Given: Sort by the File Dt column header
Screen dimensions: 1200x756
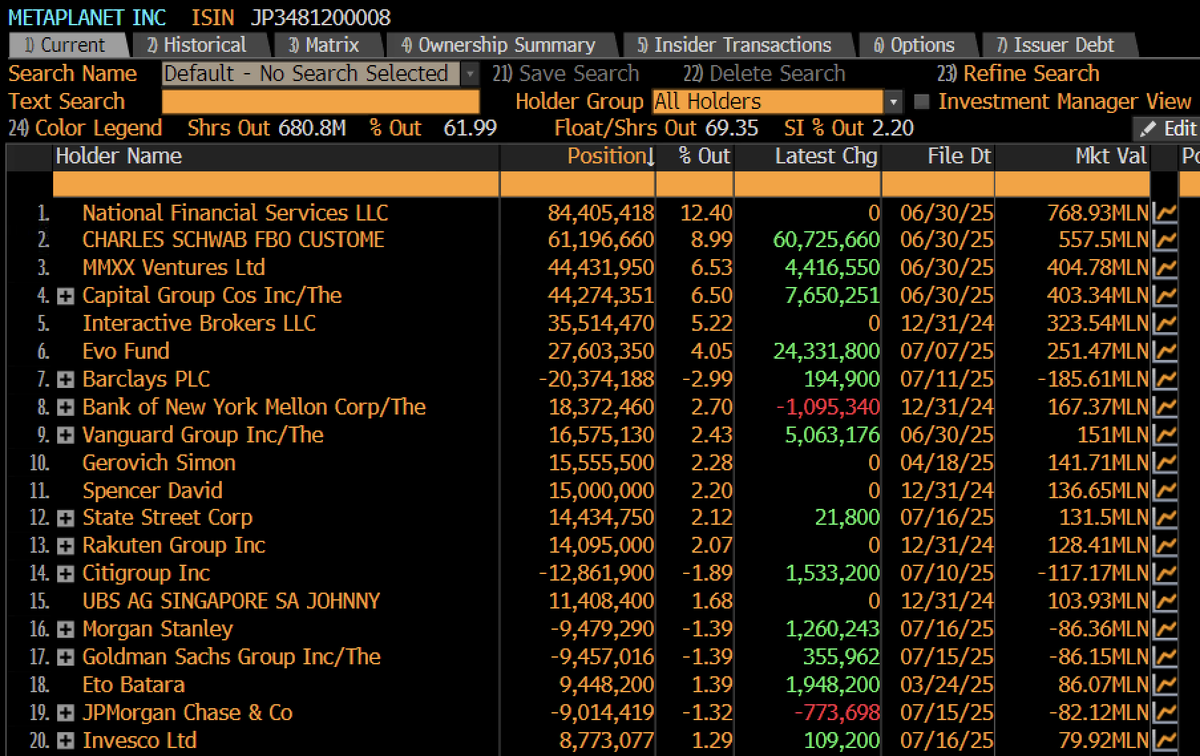Looking at the screenshot, I should [x=938, y=157].
